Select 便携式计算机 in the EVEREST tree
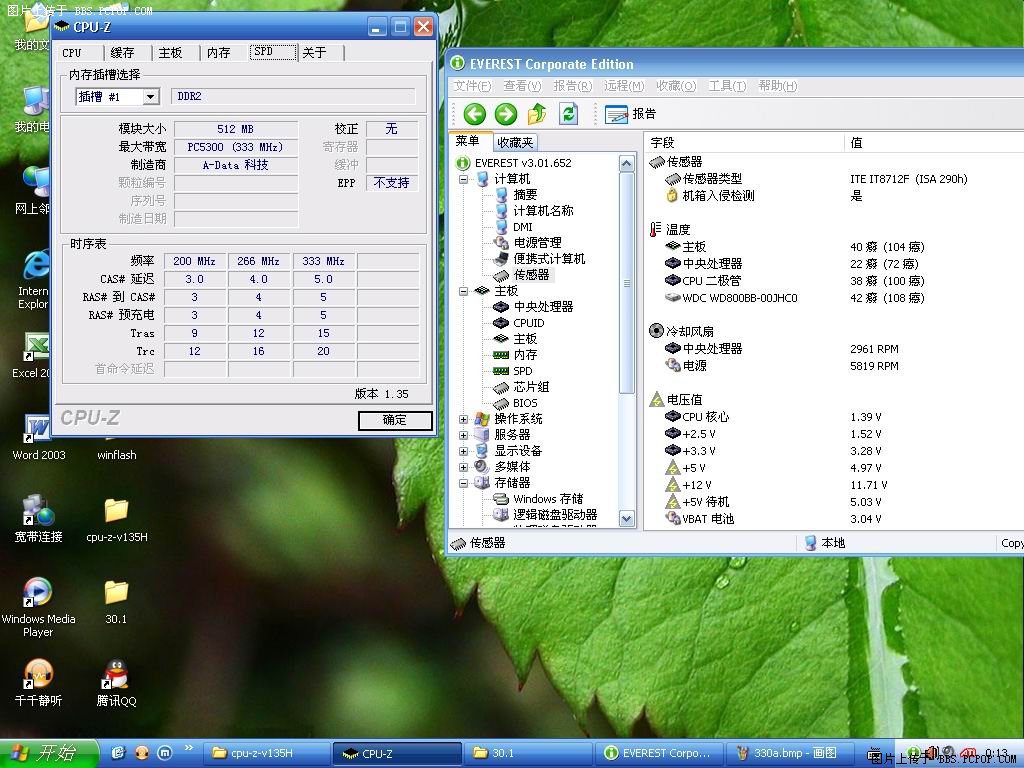The width and height of the screenshot is (1024, 768). point(549,259)
